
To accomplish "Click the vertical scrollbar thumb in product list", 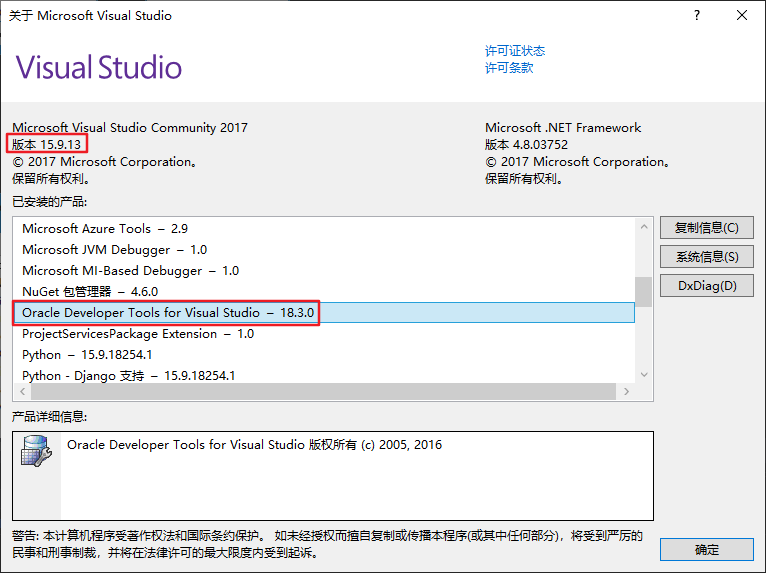I will (643, 292).
